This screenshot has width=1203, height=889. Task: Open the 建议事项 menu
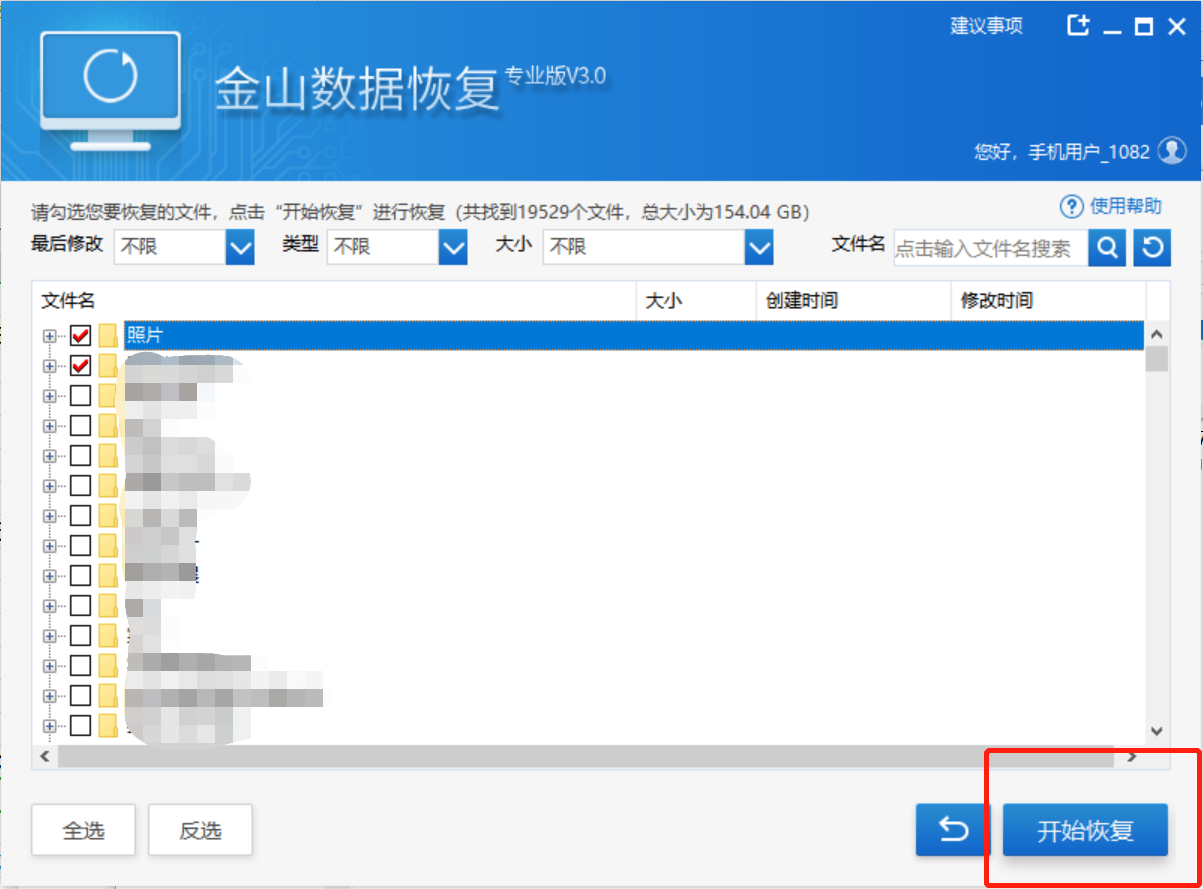click(x=986, y=26)
